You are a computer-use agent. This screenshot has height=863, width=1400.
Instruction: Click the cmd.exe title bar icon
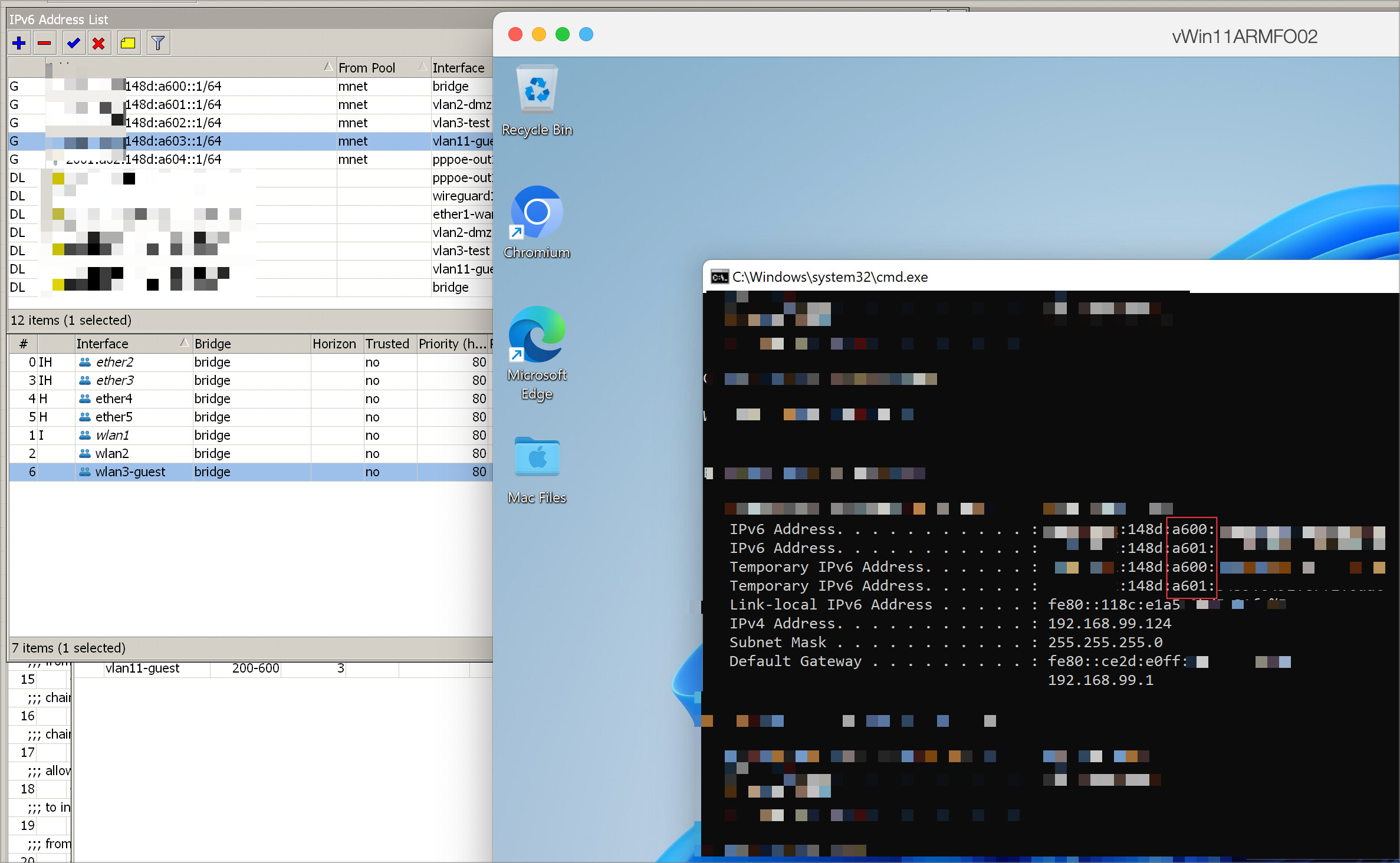pos(719,277)
